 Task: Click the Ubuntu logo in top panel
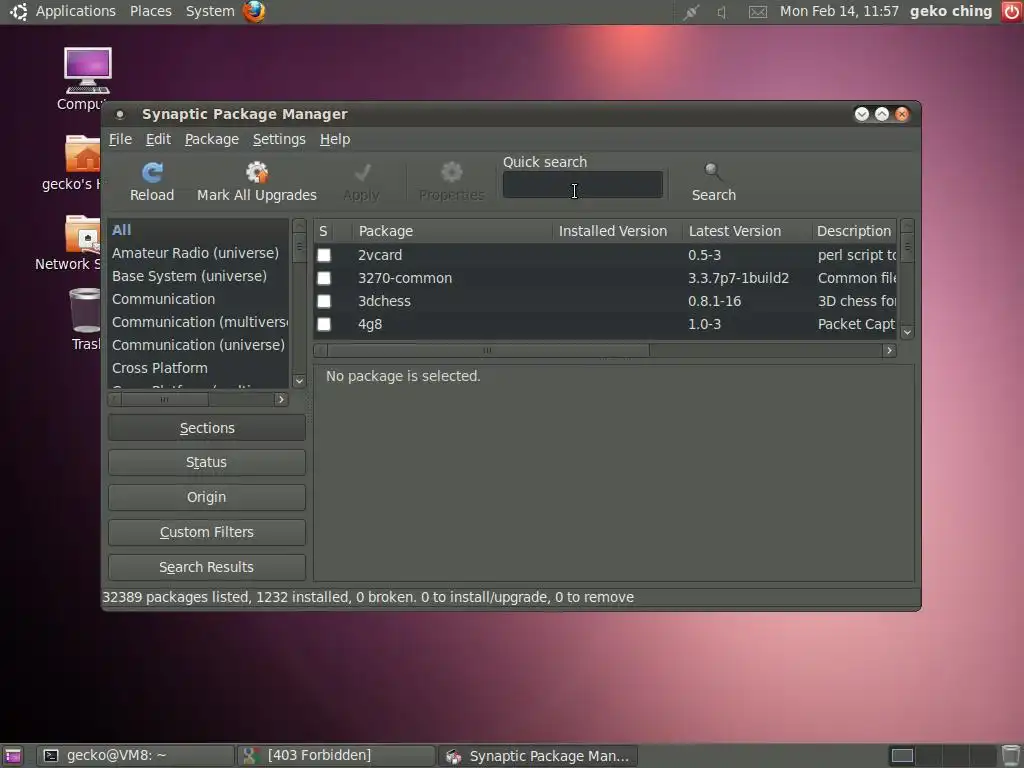point(18,11)
